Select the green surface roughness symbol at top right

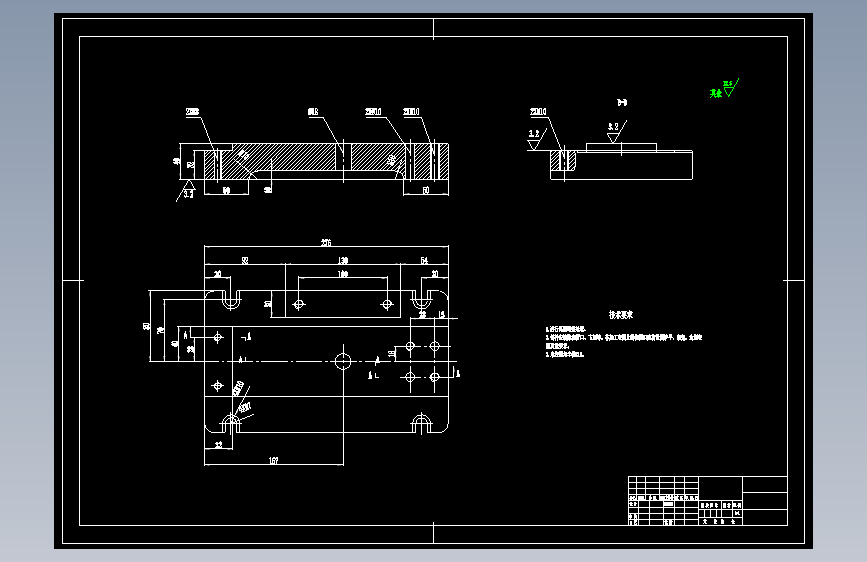[x=724, y=89]
